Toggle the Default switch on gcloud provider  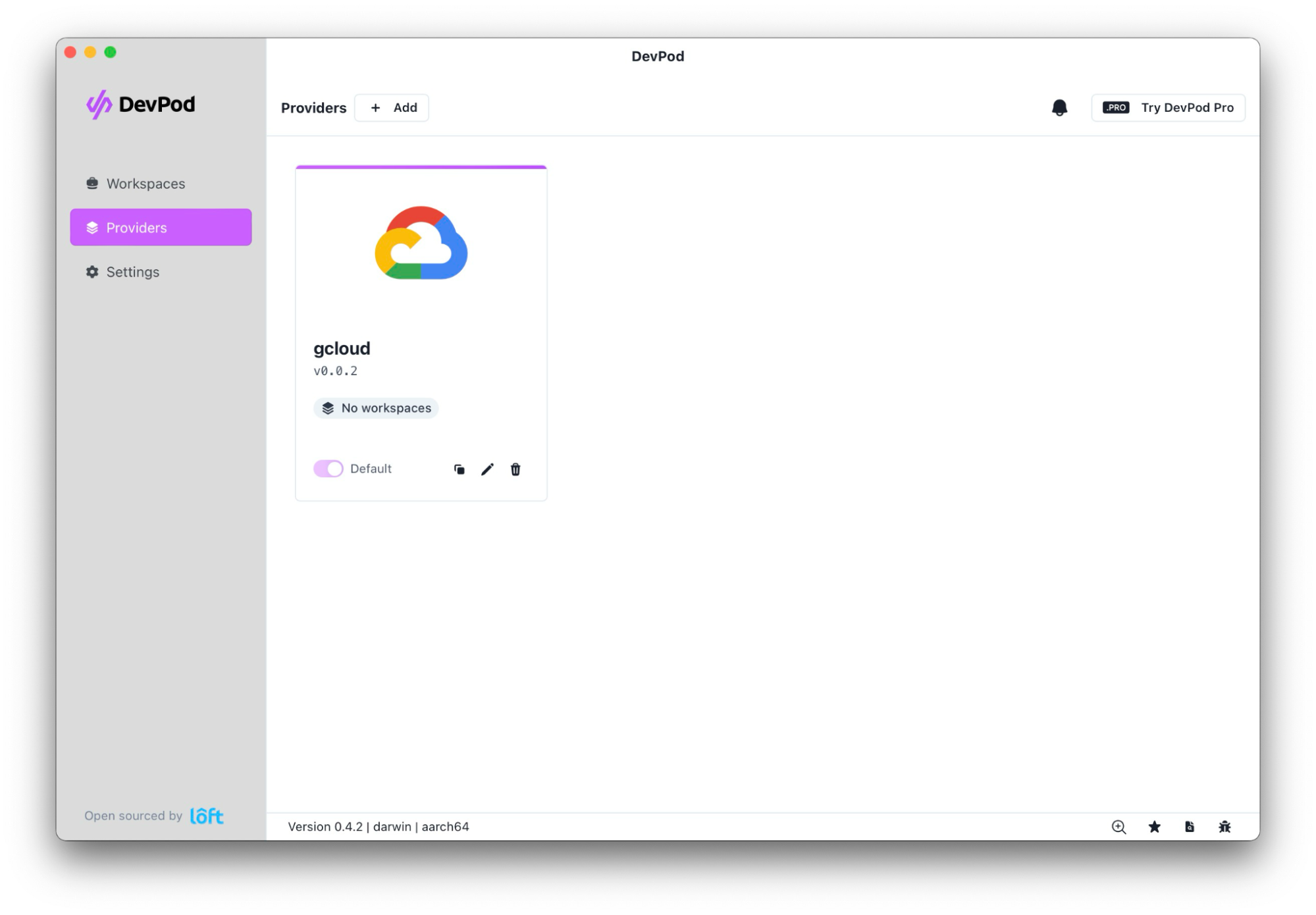click(x=328, y=469)
